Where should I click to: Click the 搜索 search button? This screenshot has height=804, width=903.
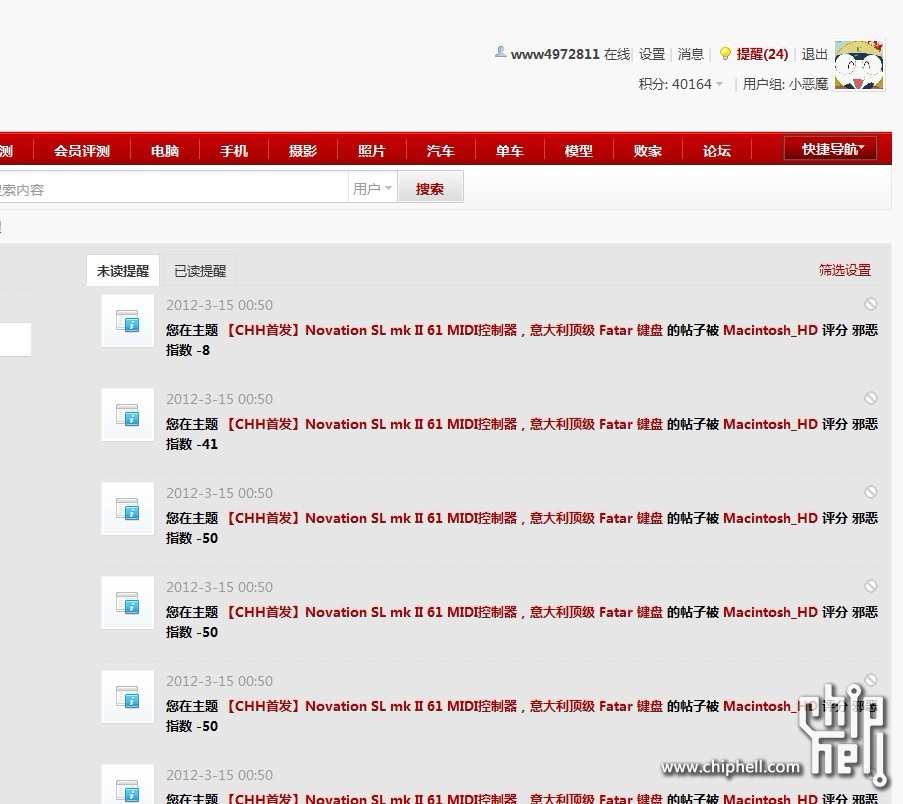(430, 188)
